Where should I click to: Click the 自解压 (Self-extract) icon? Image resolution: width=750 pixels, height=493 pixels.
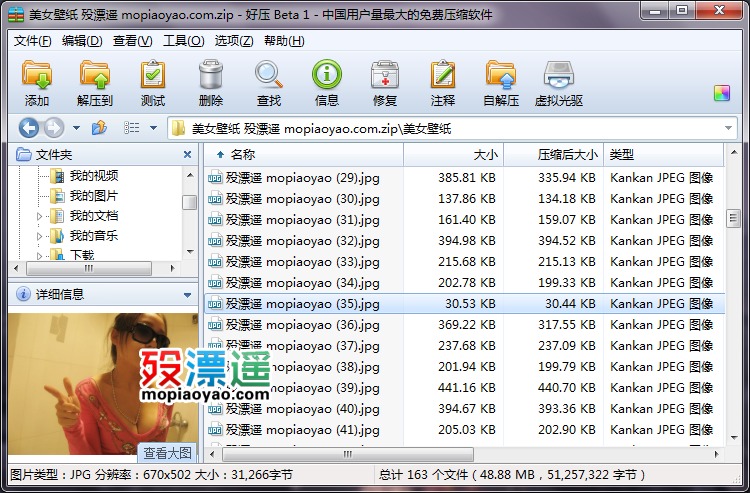(501, 82)
